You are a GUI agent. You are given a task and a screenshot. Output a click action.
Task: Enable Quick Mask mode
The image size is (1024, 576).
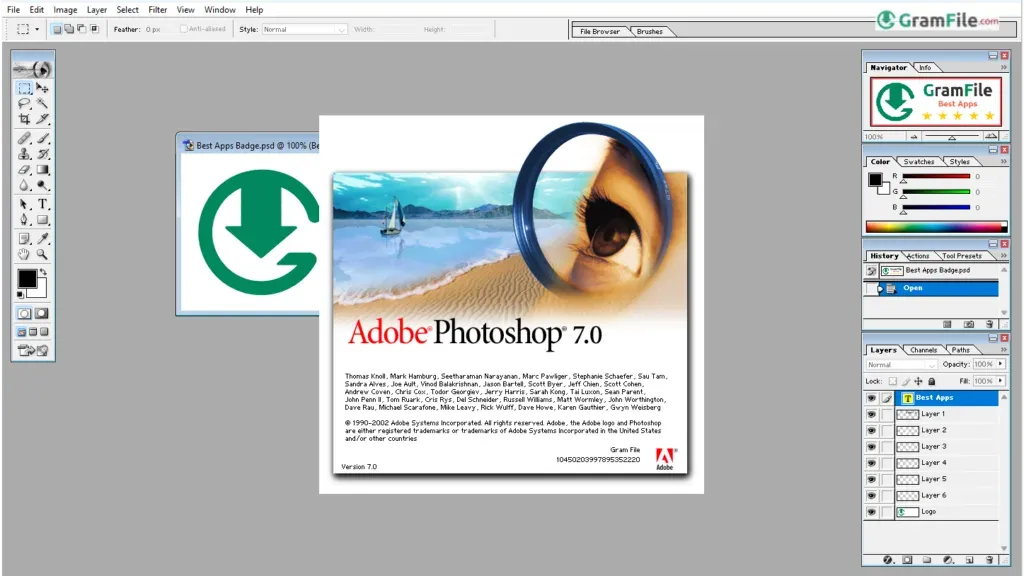coord(42,313)
